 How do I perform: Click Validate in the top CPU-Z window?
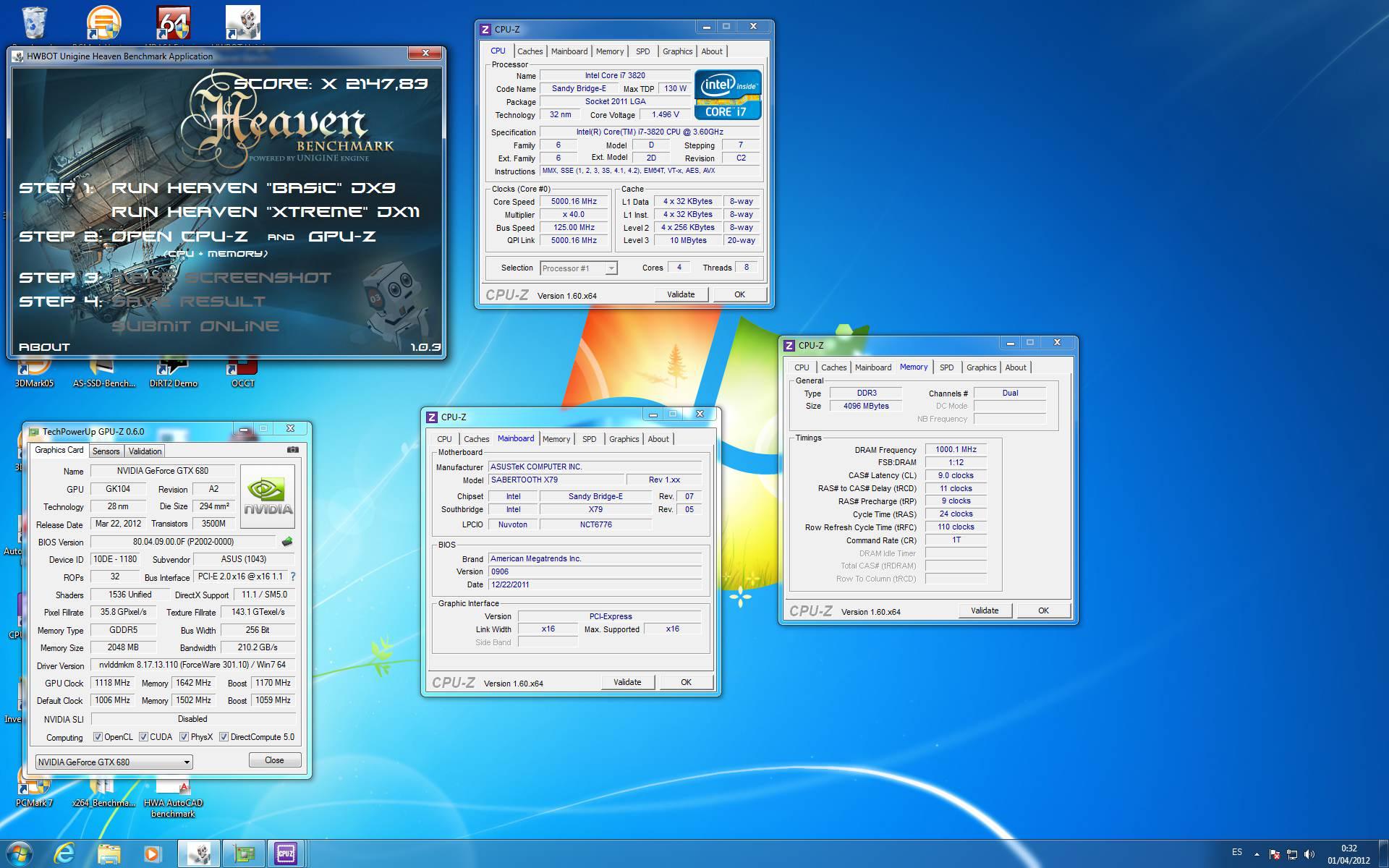point(681,294)
